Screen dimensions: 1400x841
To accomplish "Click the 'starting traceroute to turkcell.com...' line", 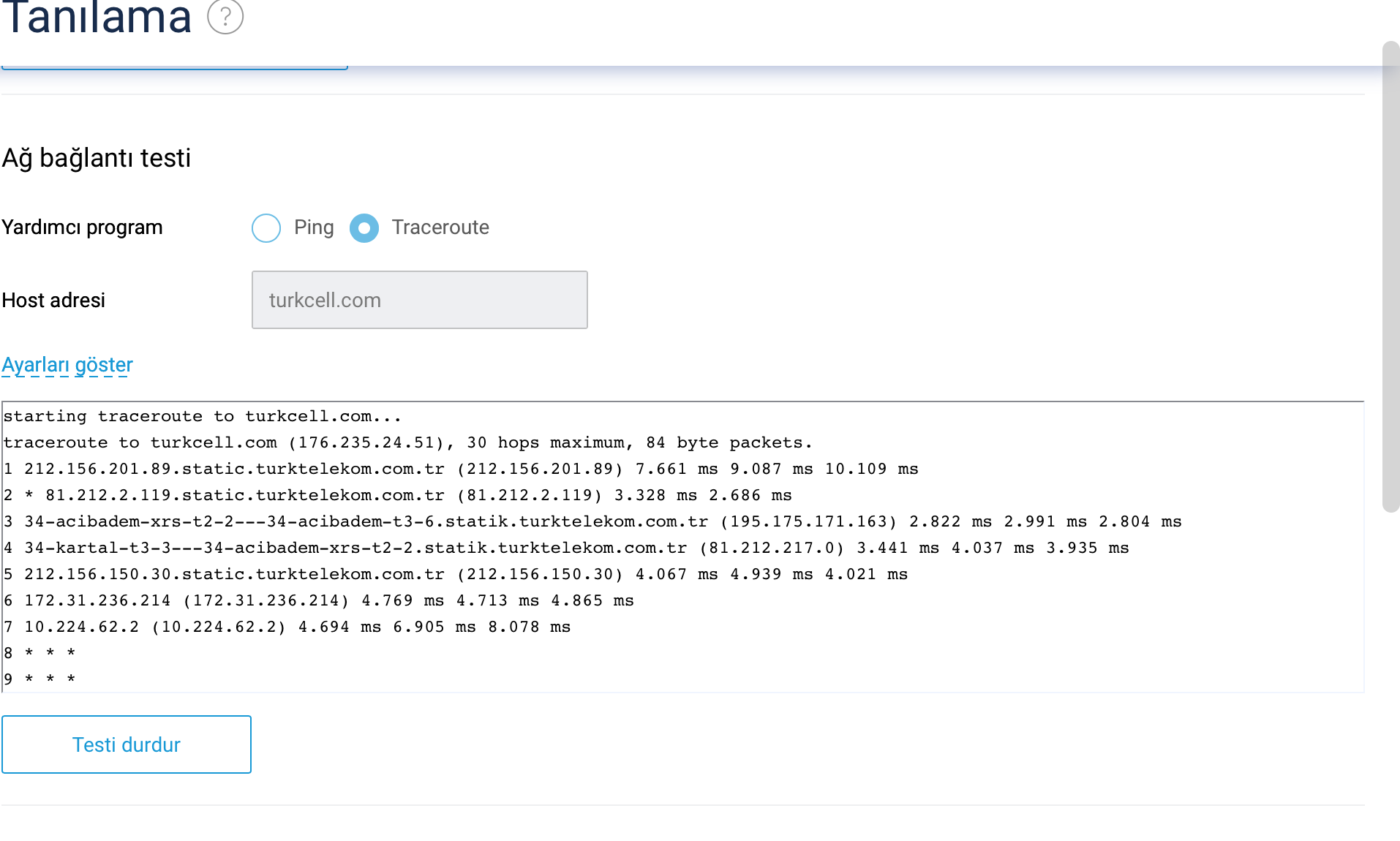I will click(203, 416).
